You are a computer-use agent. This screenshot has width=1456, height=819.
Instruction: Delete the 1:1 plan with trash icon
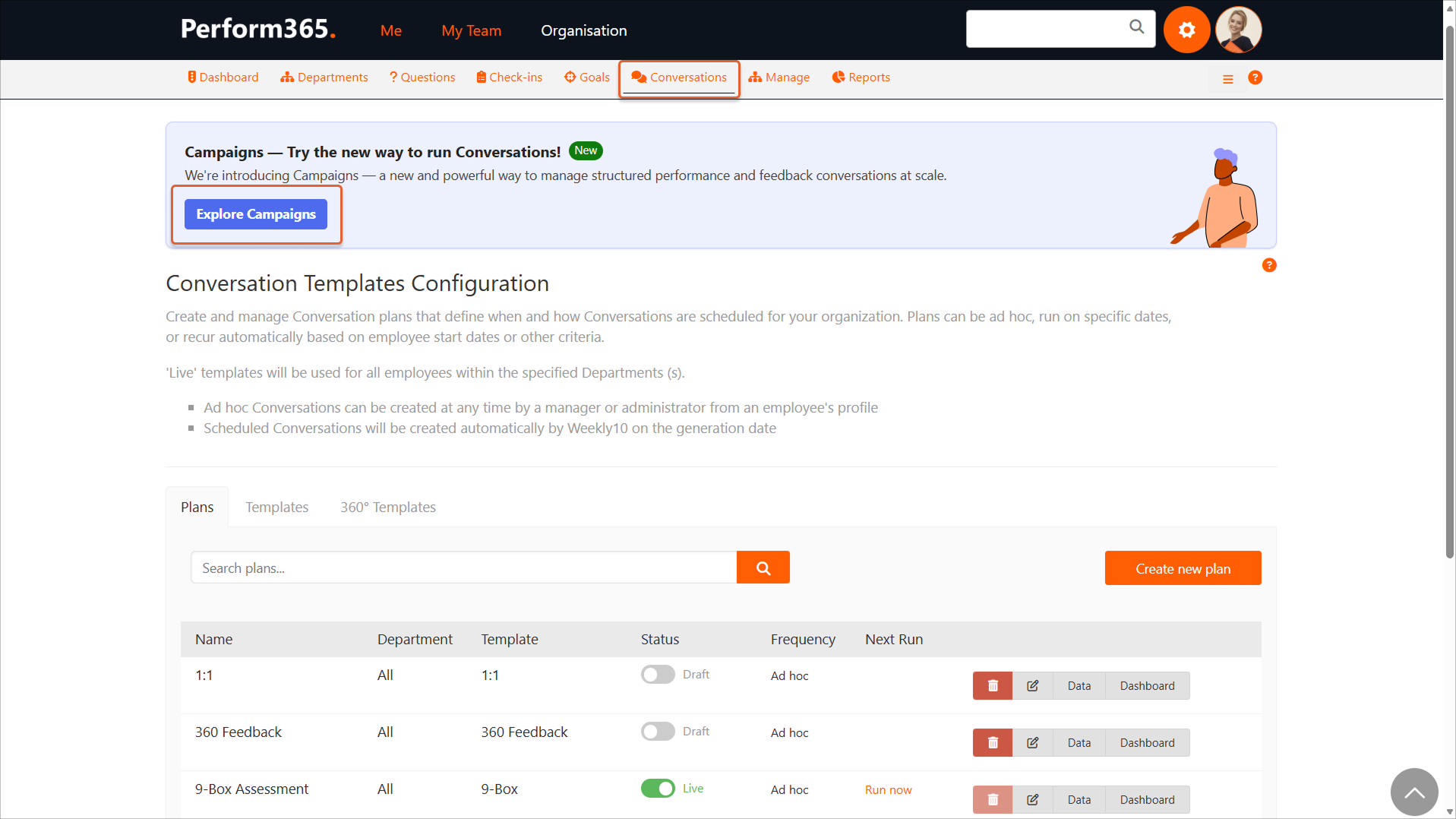point(992,685)
